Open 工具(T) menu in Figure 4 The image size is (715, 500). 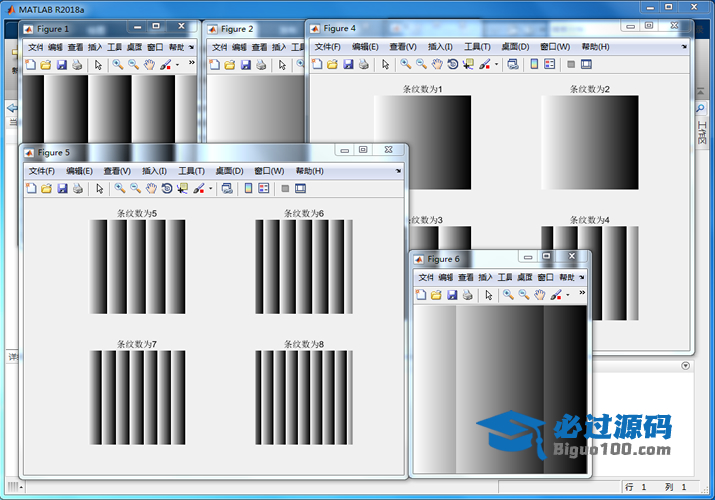pos(477,47)
